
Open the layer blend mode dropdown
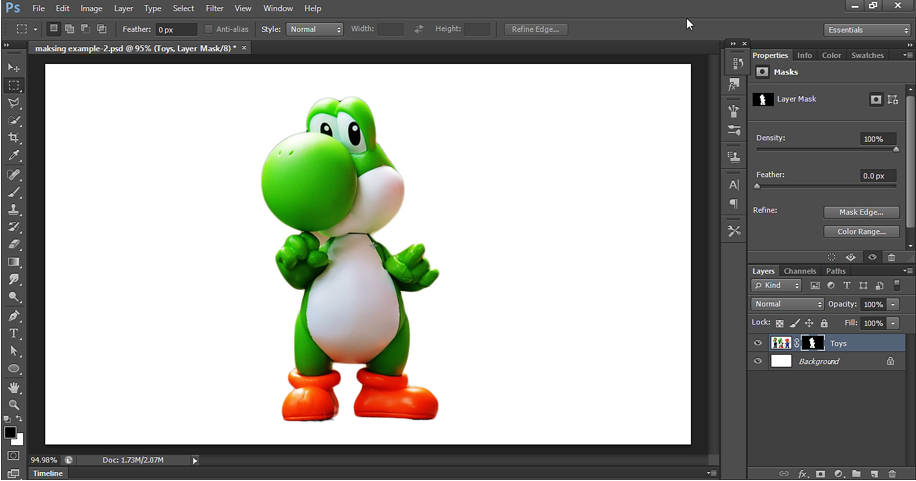click(x=787, y=304)
